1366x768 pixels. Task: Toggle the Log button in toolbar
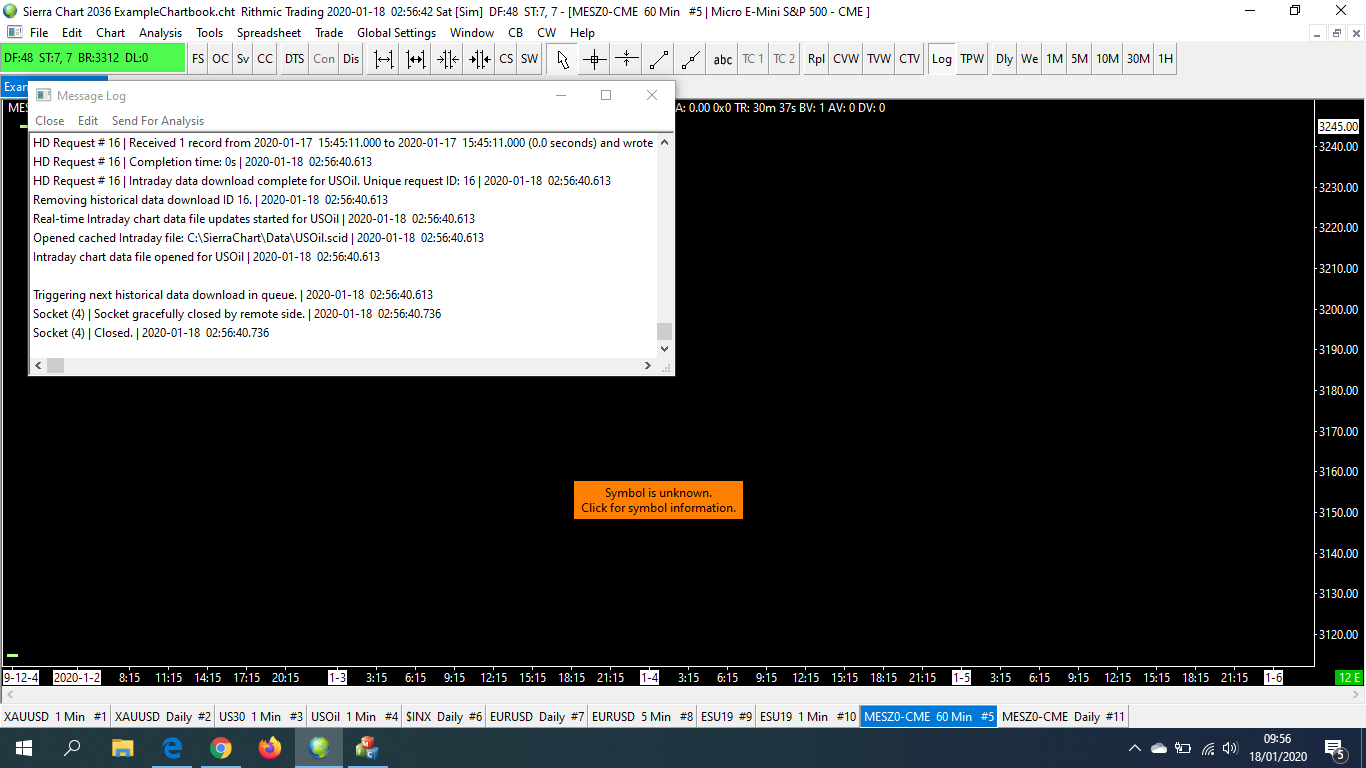942,59
